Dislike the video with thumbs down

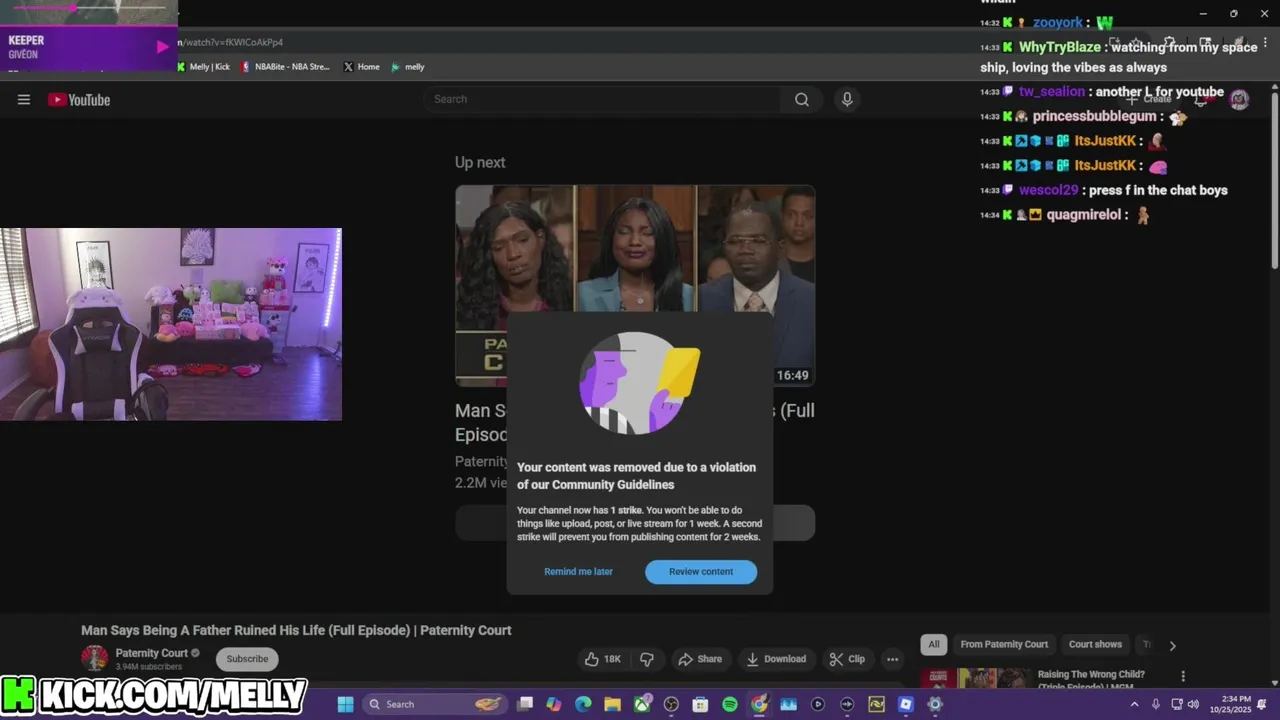pyautogui.click(x=647, y=659)
